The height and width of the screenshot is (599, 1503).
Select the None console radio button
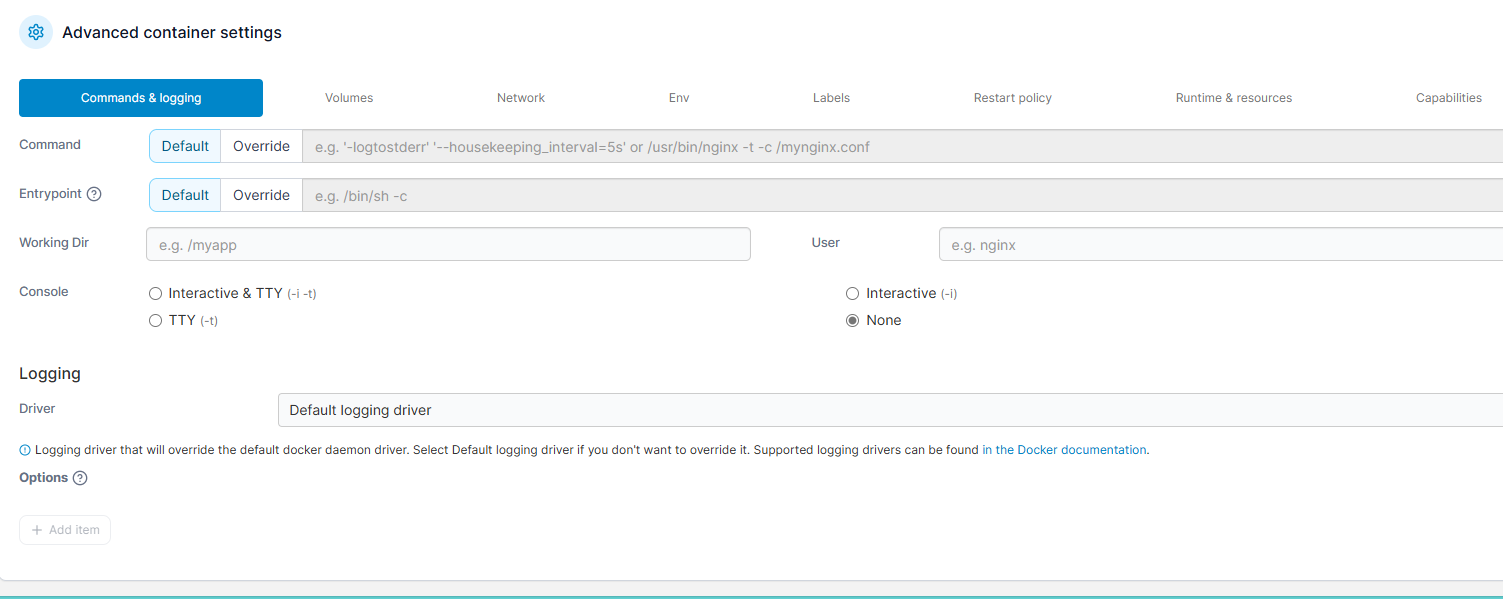point(852,321)
